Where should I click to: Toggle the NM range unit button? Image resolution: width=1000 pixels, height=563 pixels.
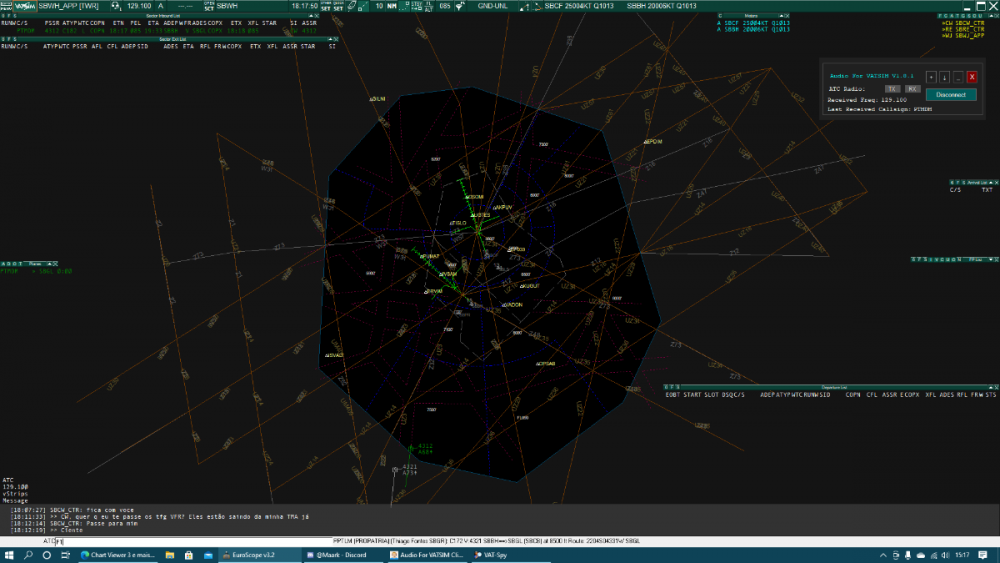pyautogui.click(x=392, y=6)
